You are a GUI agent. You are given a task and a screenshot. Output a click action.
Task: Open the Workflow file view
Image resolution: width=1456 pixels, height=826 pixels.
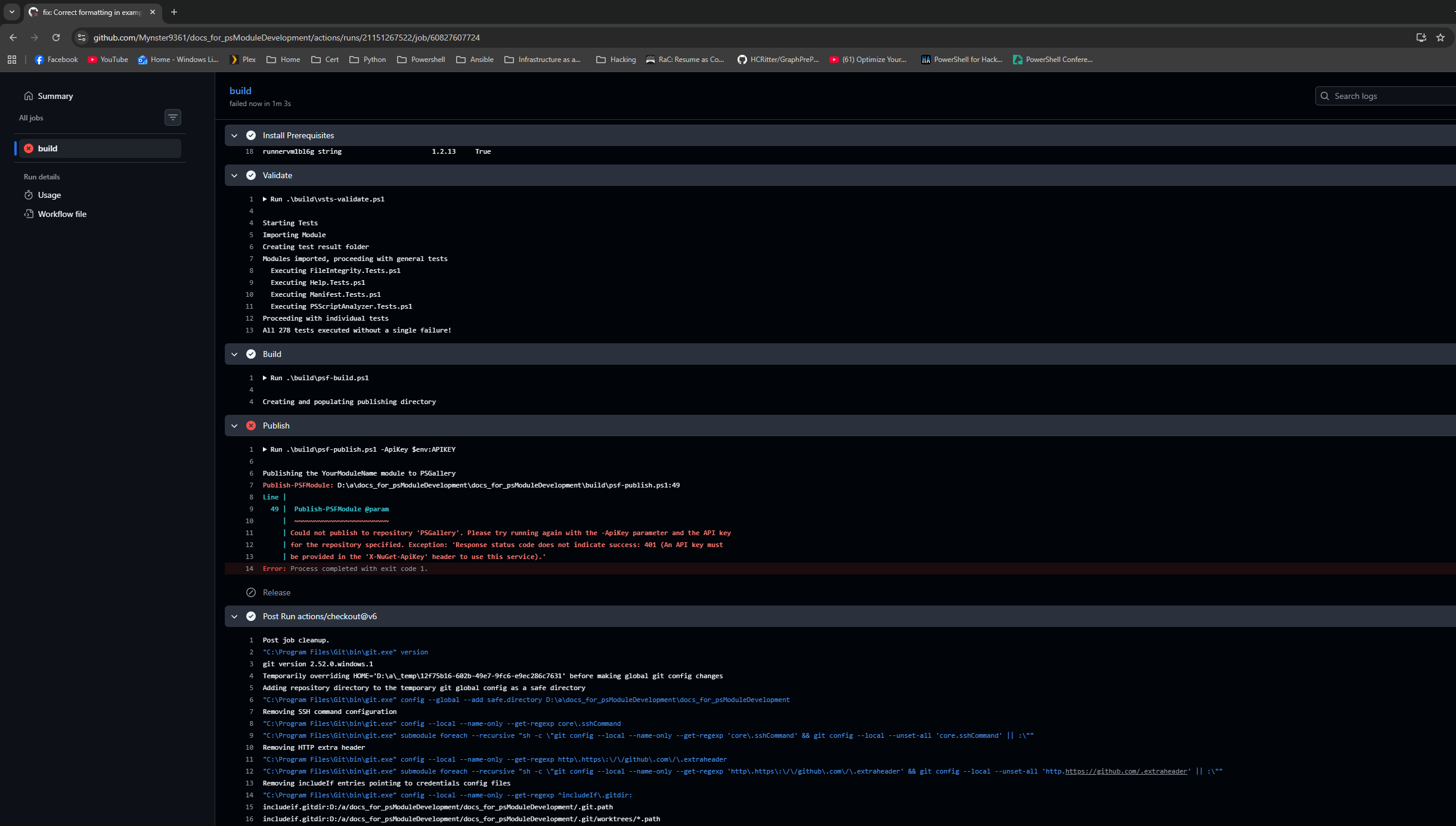click(x=62, y=214)
